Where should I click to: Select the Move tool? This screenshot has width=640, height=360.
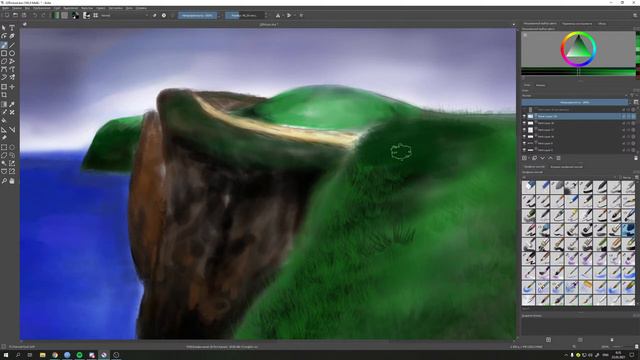(12, 87)
